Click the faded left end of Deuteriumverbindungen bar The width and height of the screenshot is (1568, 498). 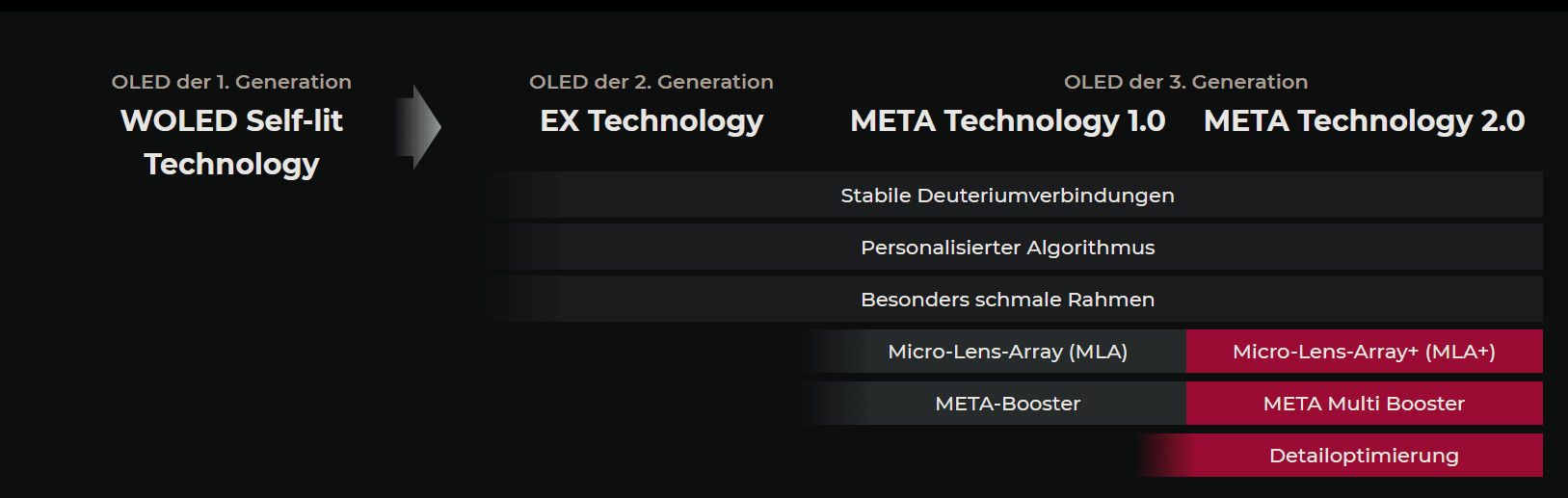(x=522, y=195)
